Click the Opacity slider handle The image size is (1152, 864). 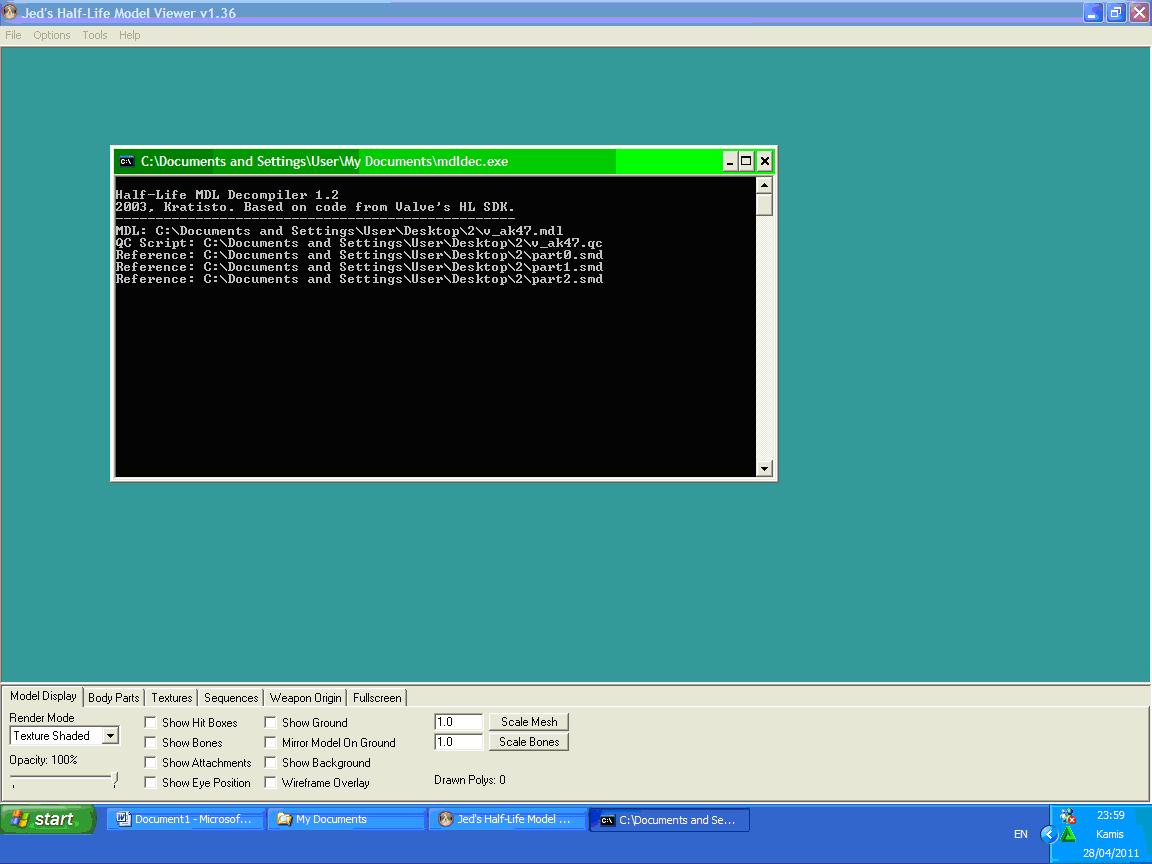click(x=115, y=780)
